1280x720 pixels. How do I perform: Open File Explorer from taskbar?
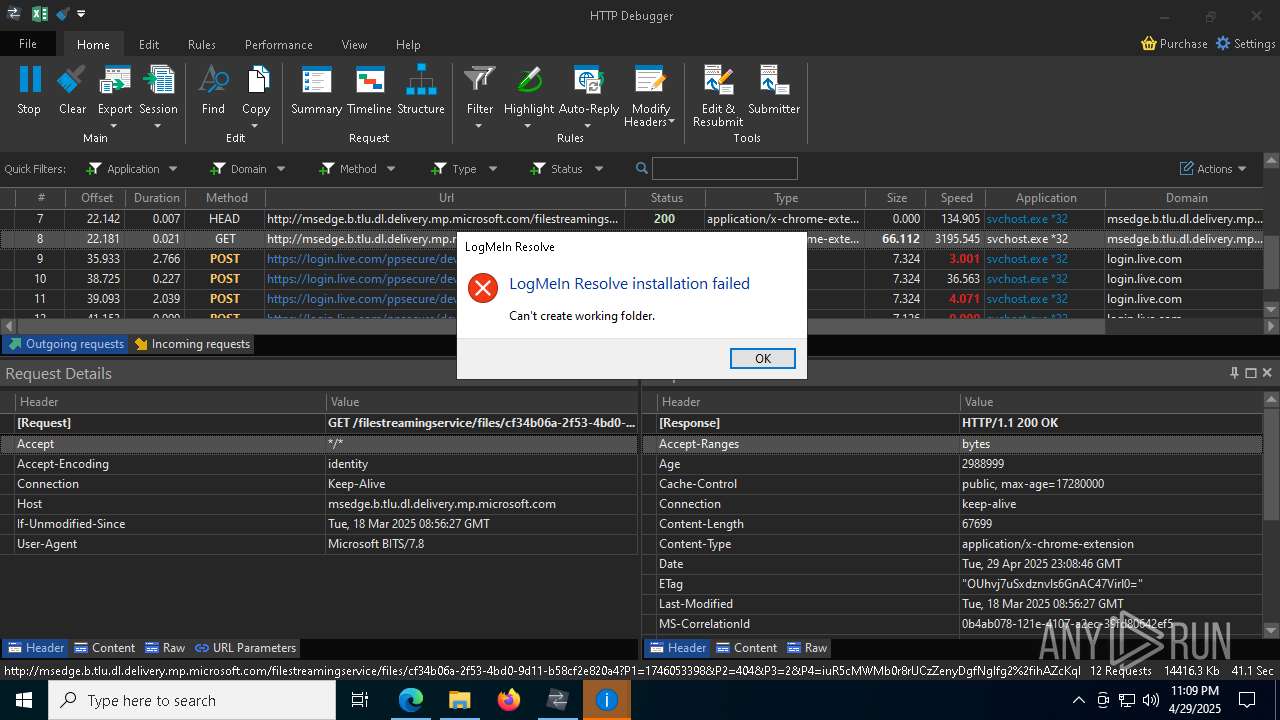pos(459,700)
